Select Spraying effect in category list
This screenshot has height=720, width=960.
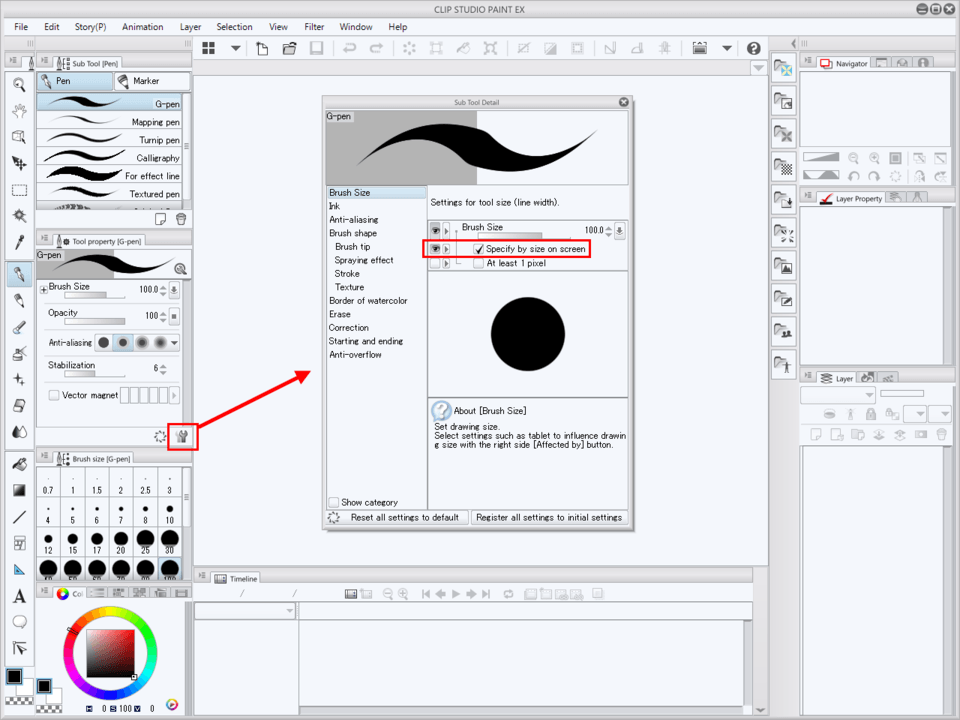pyautogui.click(x=364, y=260)
